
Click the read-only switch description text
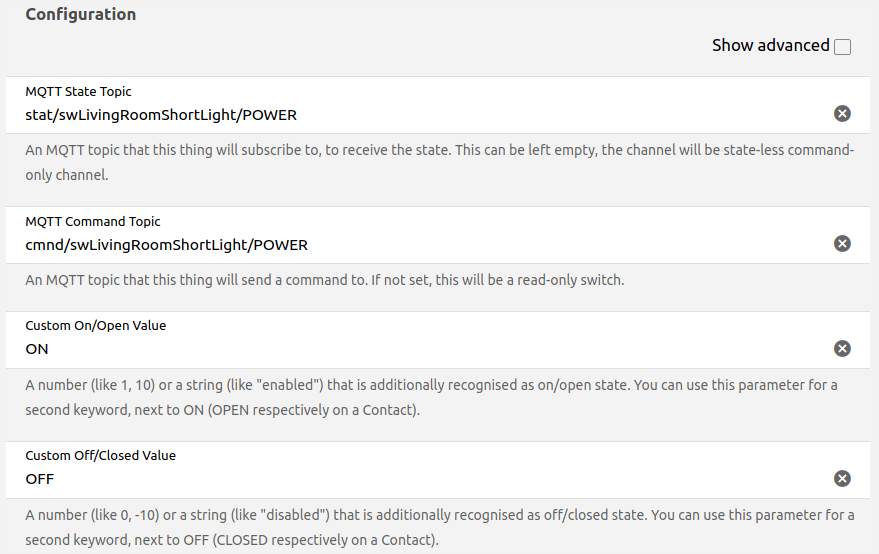point(324,280)
